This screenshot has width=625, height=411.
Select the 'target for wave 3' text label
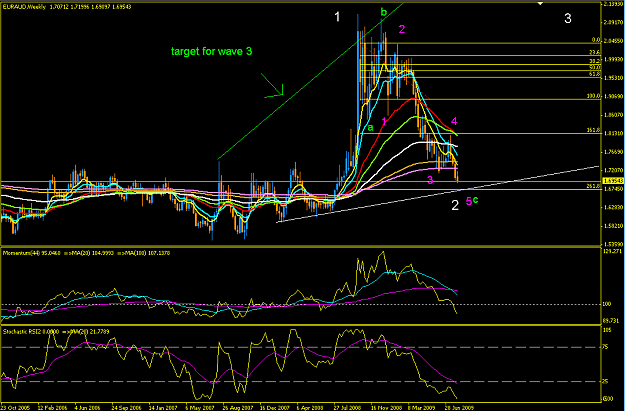point(211,51)
